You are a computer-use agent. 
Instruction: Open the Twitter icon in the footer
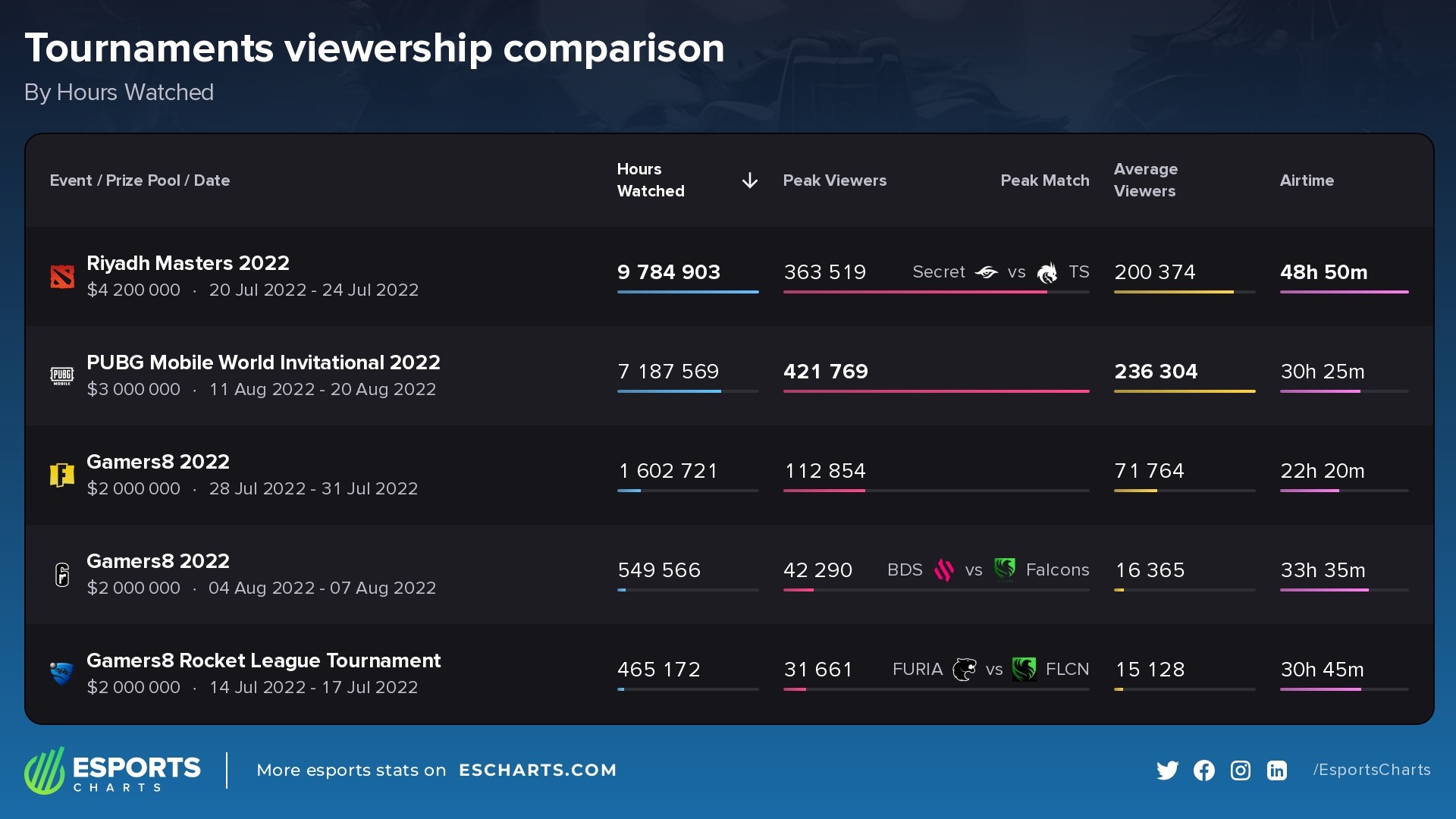click(x=1168, y=770)
